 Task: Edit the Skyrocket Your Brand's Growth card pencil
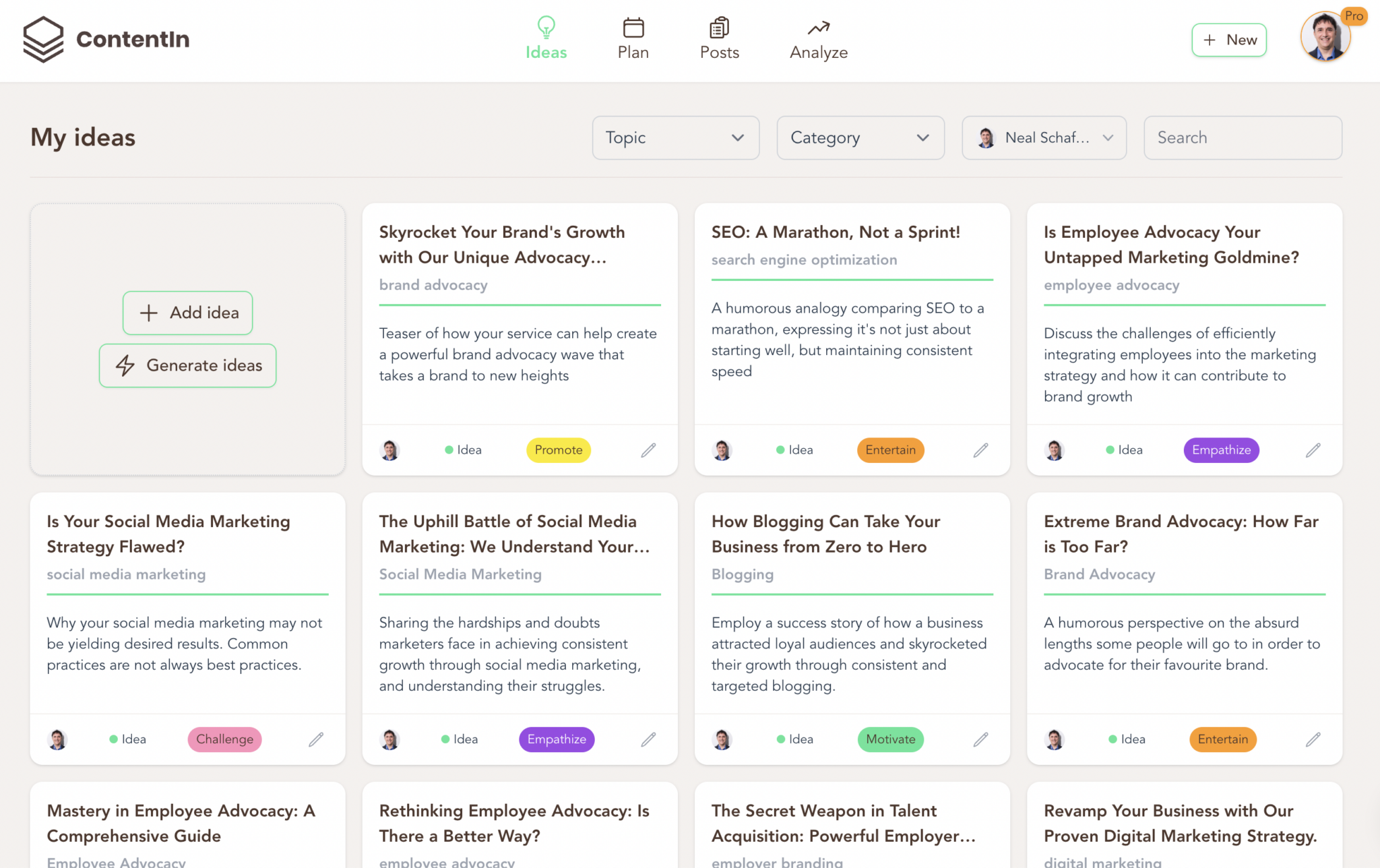[648, 450]
